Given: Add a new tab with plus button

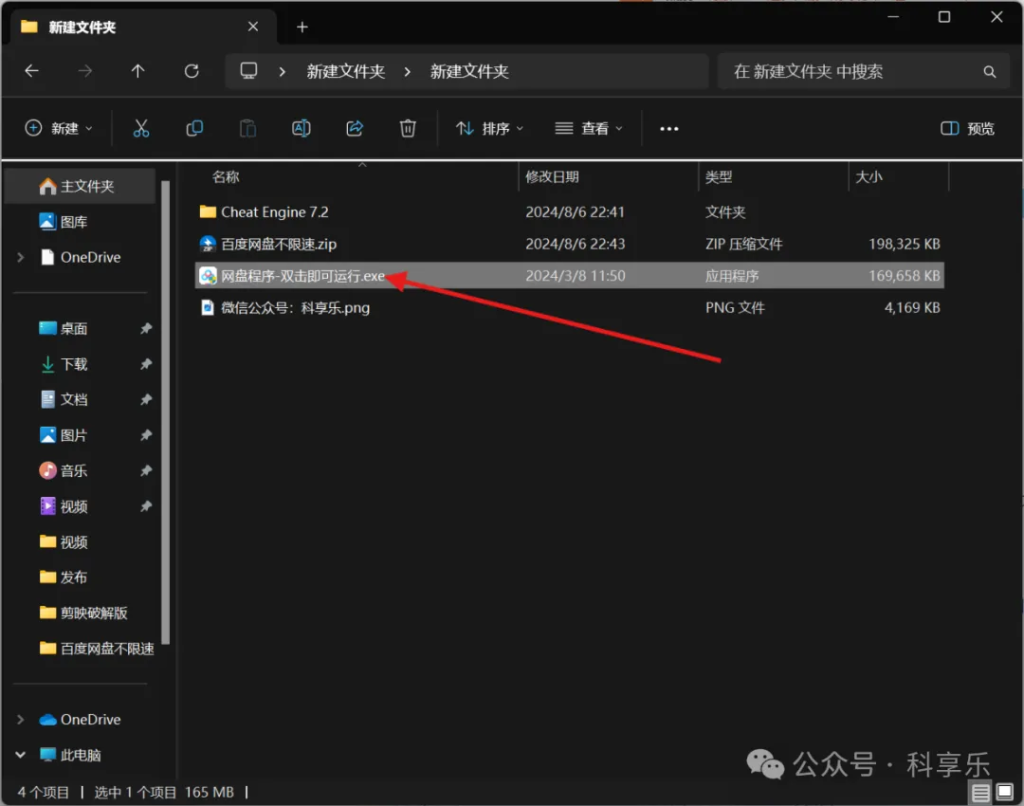Looking at the screenshot, I should (x=302, y=27).
